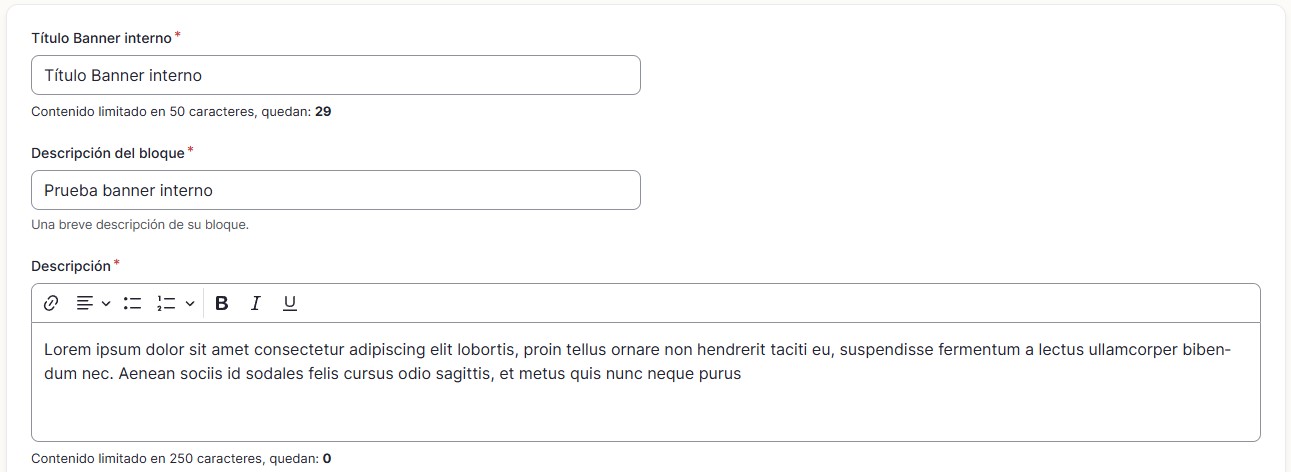This screenshot has height=472, width=1291.
Task: Place cursor after the word 'purus'
Action: click(741, 374)
